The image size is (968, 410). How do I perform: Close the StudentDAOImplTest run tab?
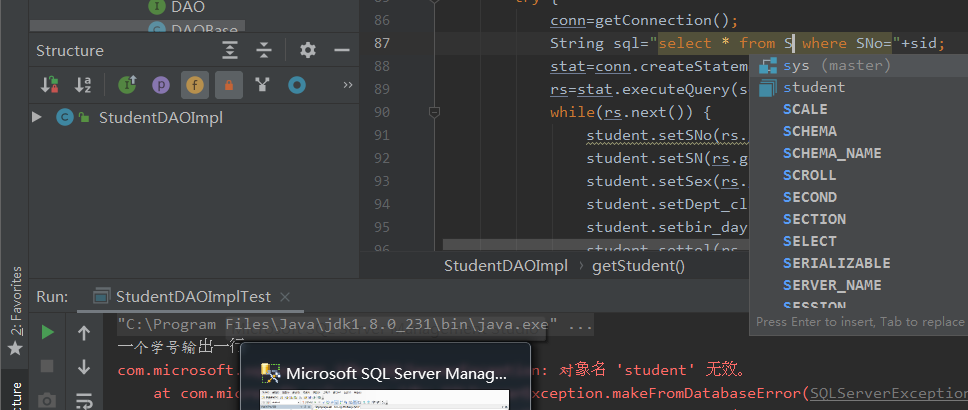click(284, 297)
